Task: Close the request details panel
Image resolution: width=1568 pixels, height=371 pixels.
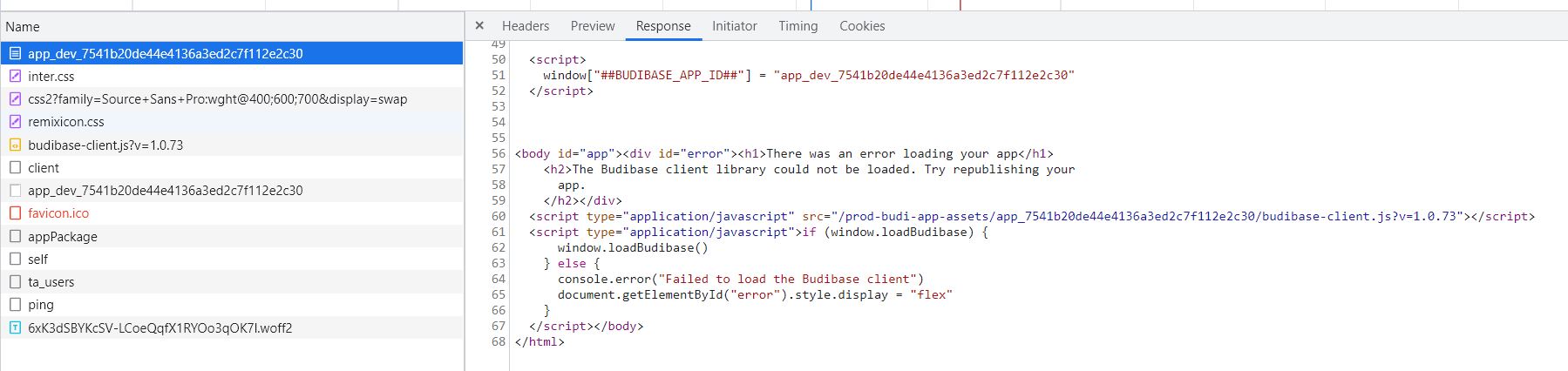Action: coord(479,26)
